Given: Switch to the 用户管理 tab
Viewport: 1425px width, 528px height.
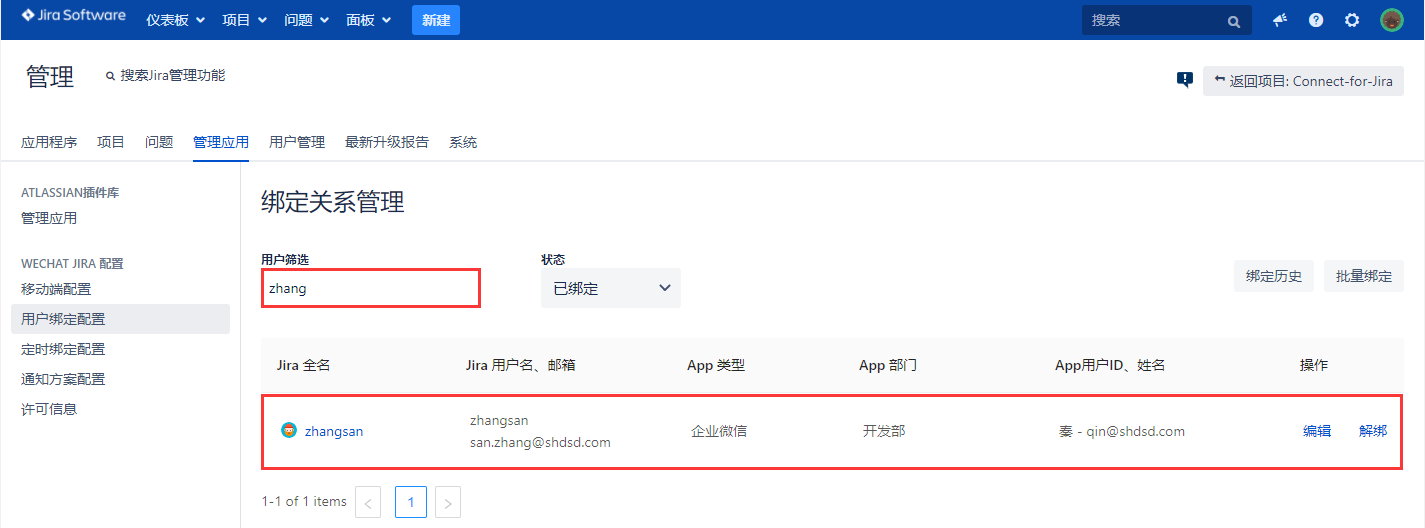Looking at the screenshot, I should (x=297, y=142).
